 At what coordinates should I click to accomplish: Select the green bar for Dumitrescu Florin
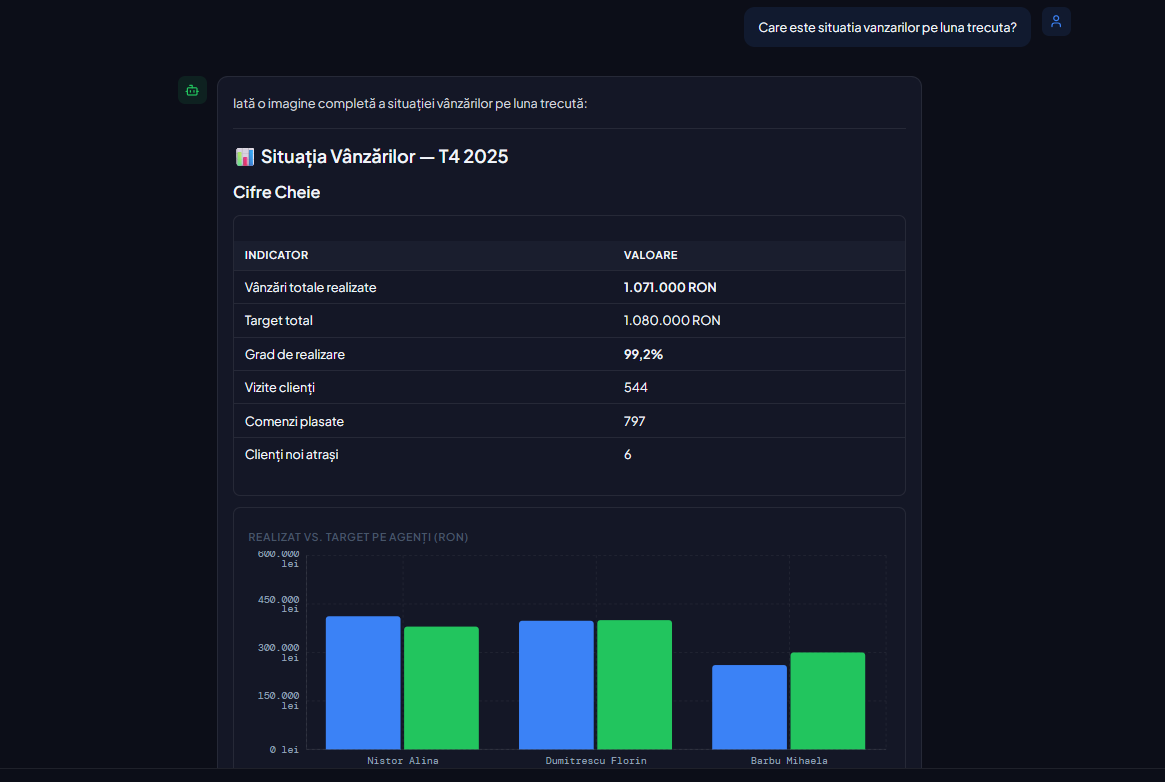pyautogui.click(x=634, y=683)
